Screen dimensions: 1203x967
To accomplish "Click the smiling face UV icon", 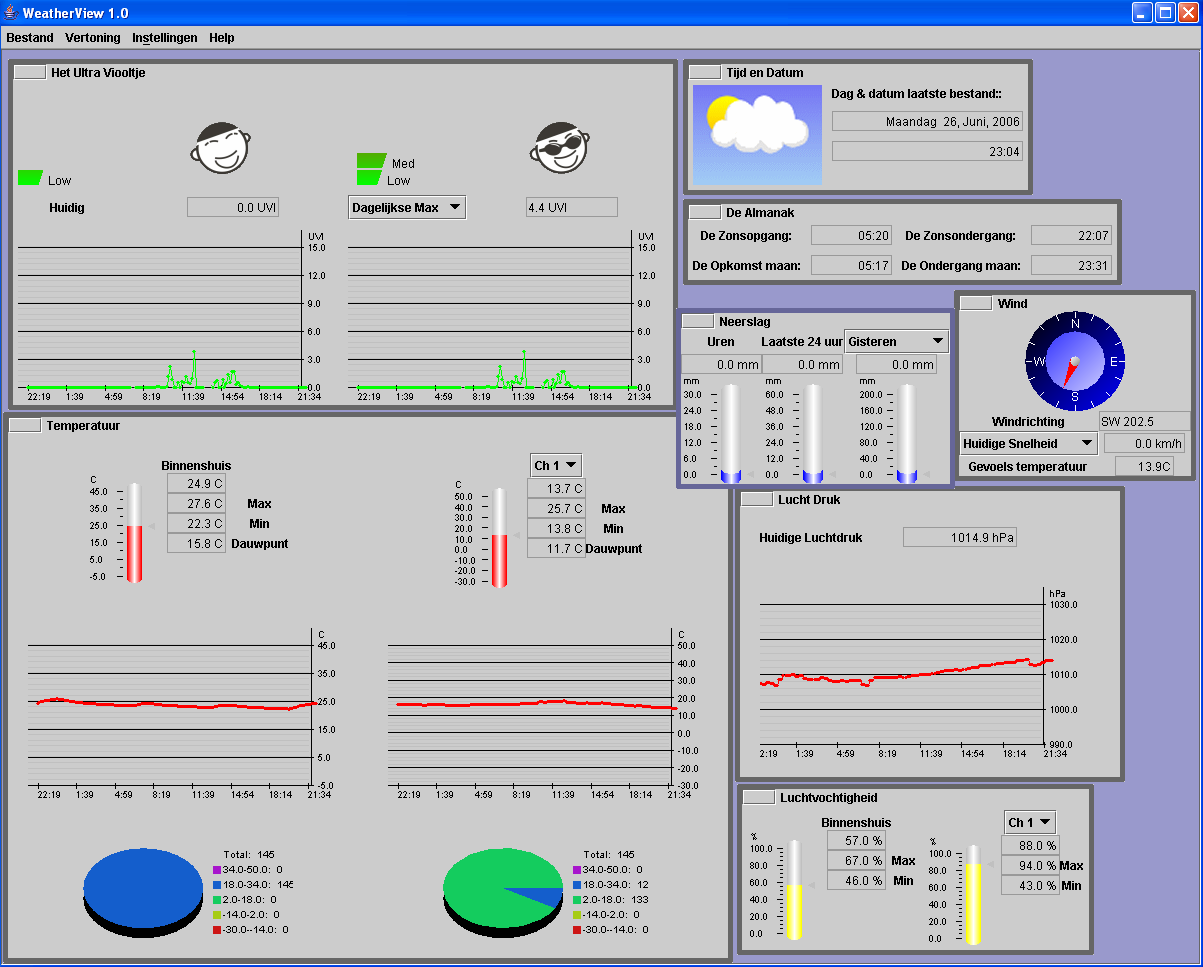I will [x=219, y=148].
